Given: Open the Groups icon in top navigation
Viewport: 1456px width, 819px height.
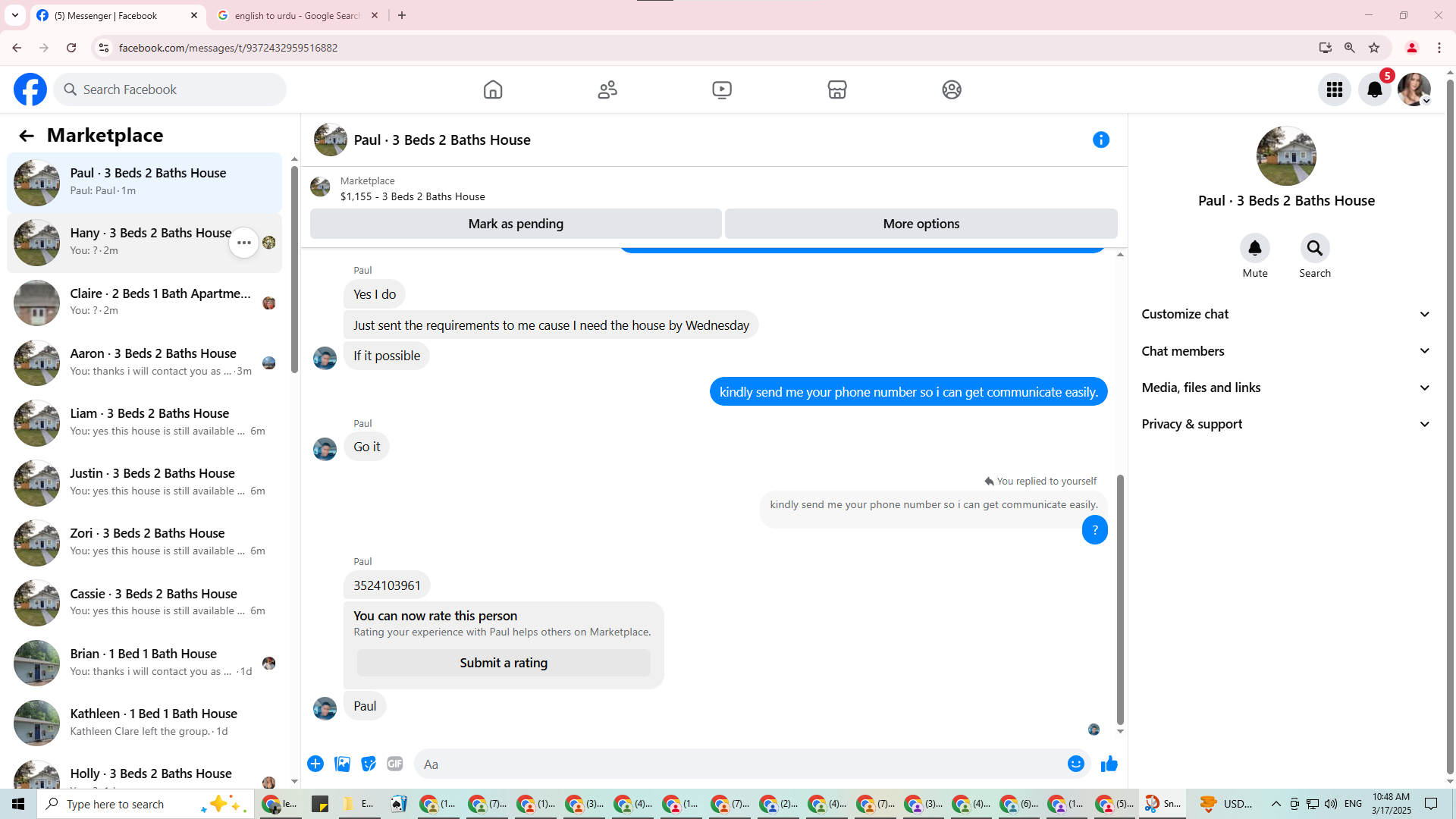Looking at the screenshot, I should 952,89.
